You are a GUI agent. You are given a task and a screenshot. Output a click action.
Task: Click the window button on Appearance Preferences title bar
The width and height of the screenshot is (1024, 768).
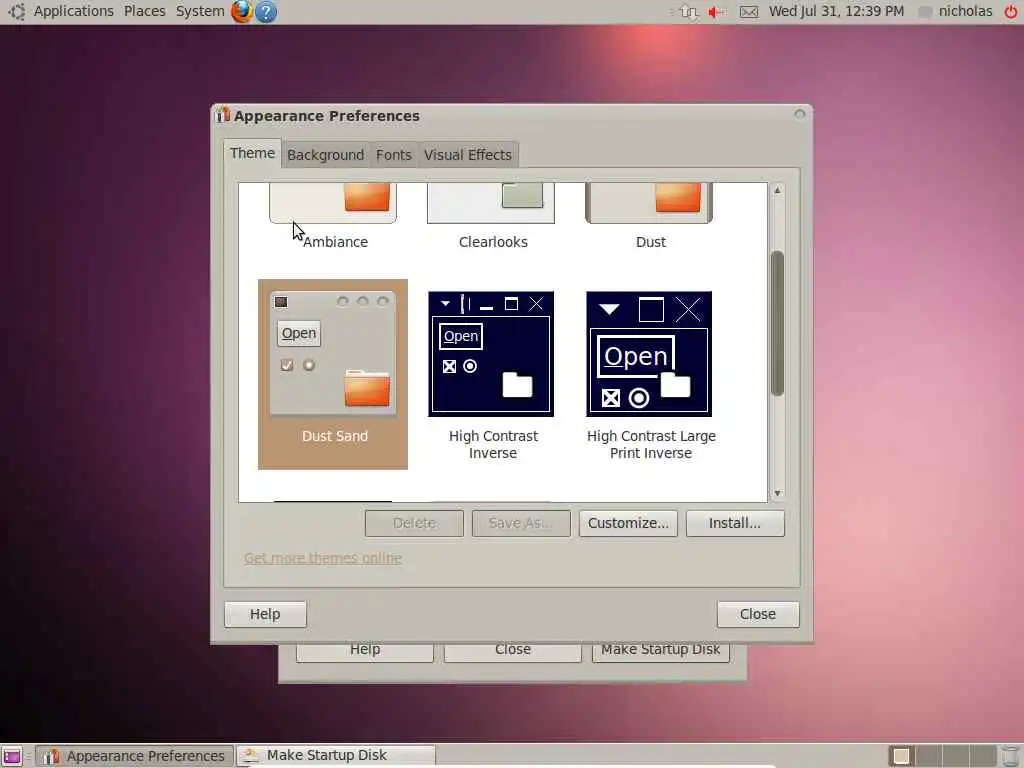[x=799, y=114]
